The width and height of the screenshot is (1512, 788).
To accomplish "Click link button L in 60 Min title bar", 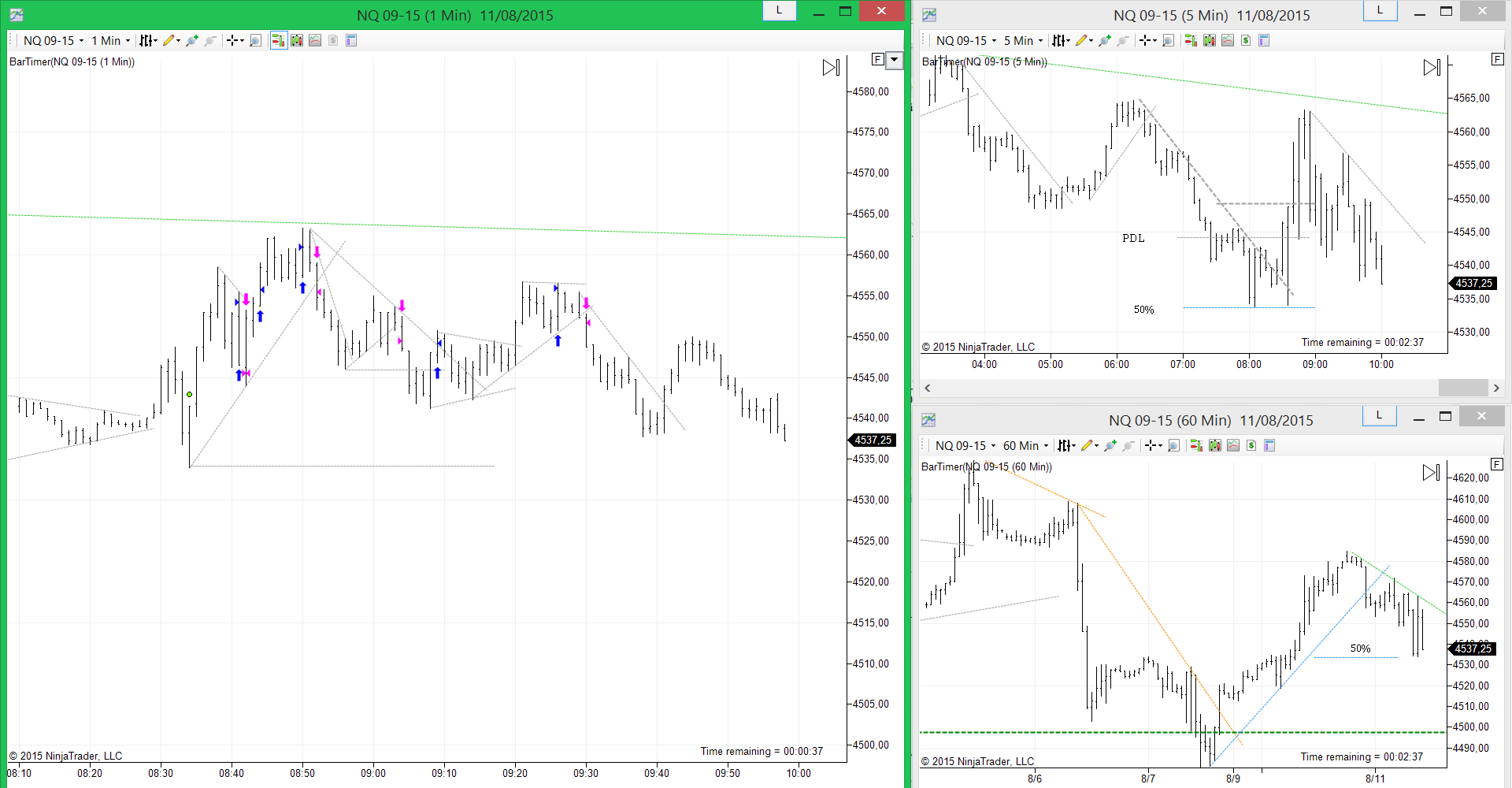I will pyautogui.click(x=1379, y=415).
